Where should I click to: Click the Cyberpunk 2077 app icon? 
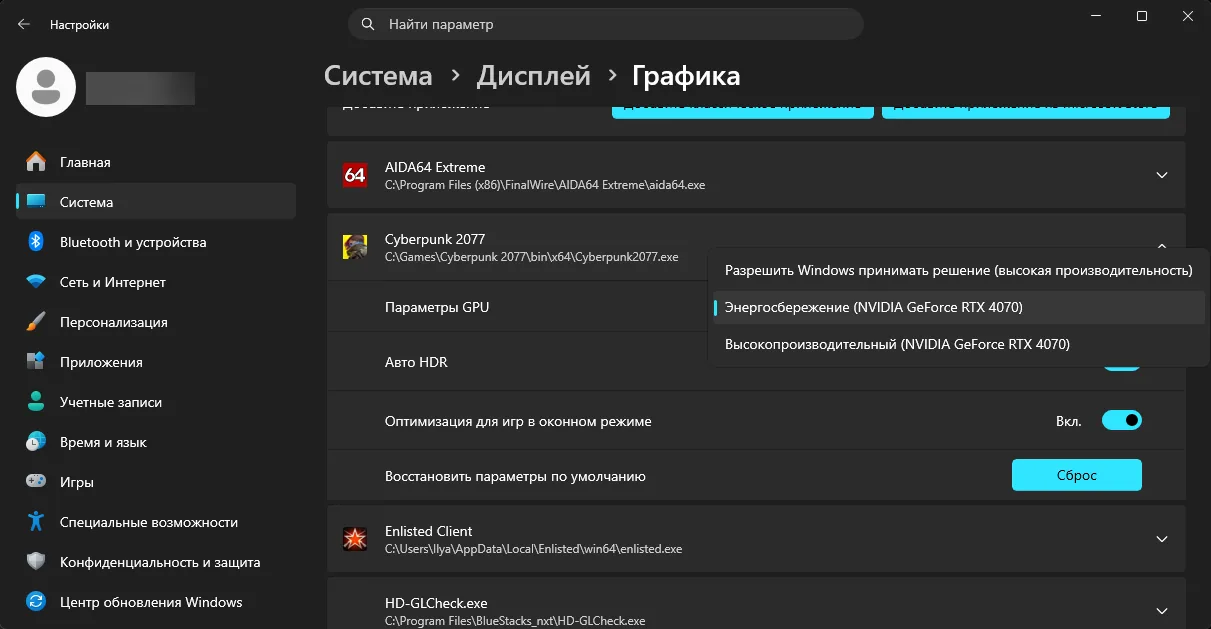point(355,247)
